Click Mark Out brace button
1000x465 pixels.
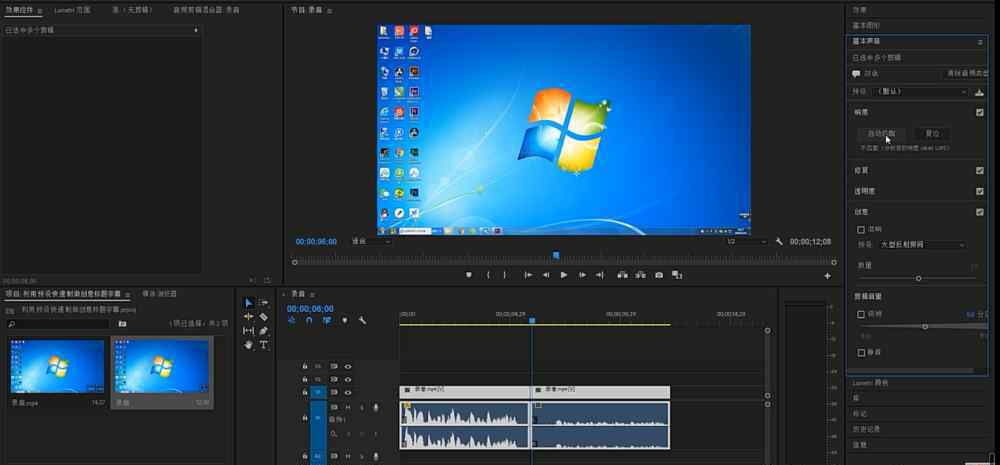[504, 275]
